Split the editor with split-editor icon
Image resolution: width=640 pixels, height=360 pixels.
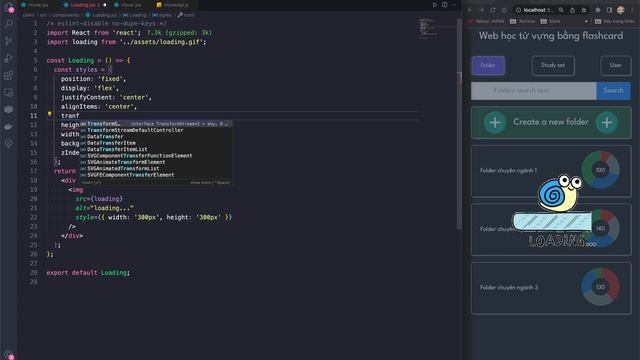click(x=444, y=5)
